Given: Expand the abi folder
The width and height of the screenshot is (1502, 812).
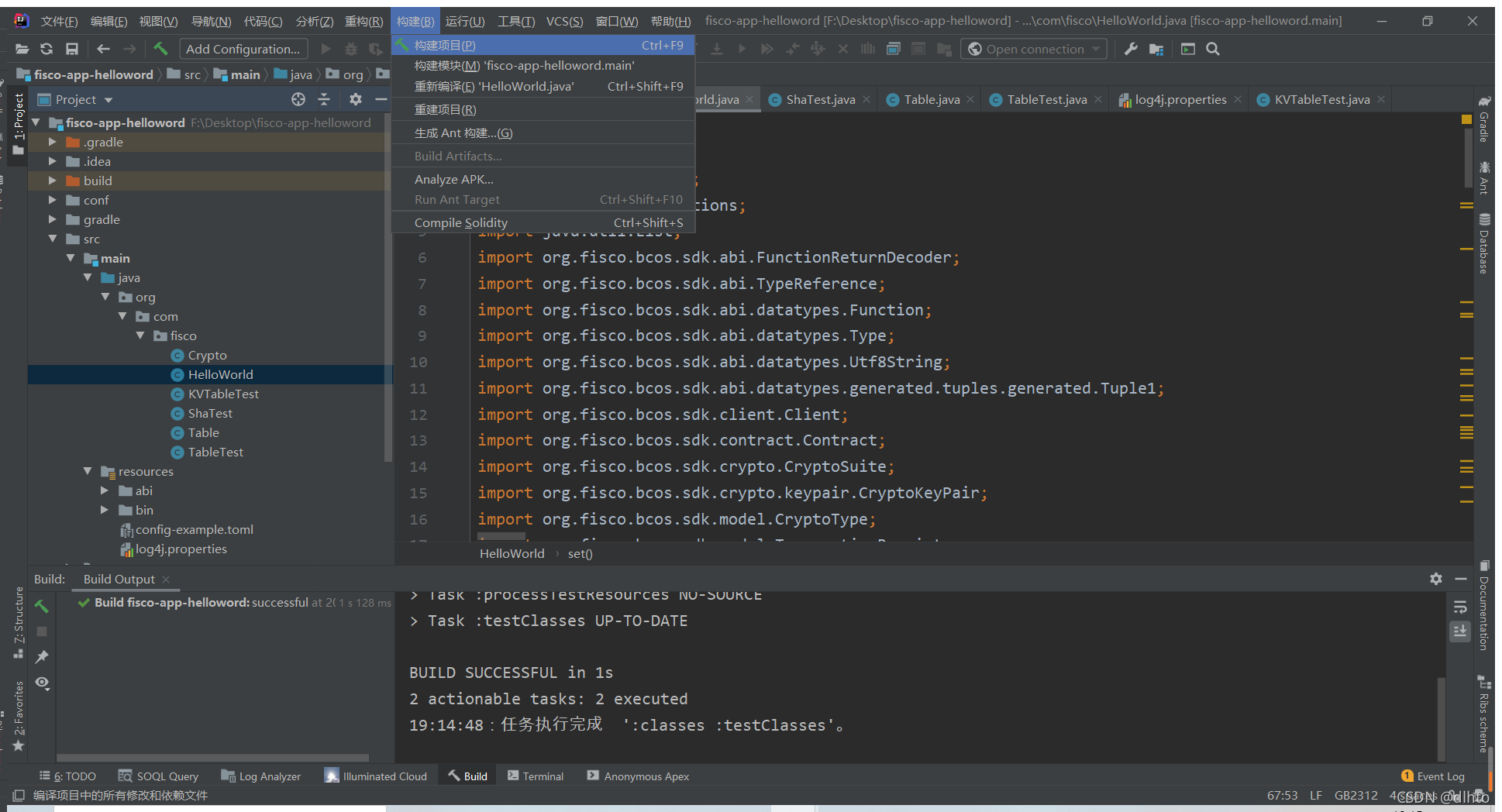Looking at the screenshot, I should 105,490.
